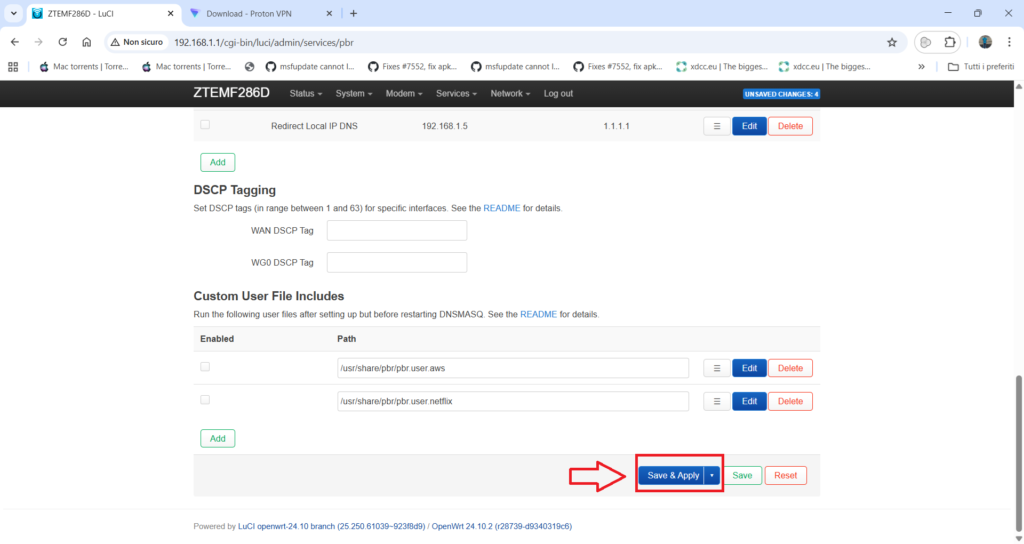
Task: Click drag handle for pbr.user.aws row
Action: tap(716, 368)
